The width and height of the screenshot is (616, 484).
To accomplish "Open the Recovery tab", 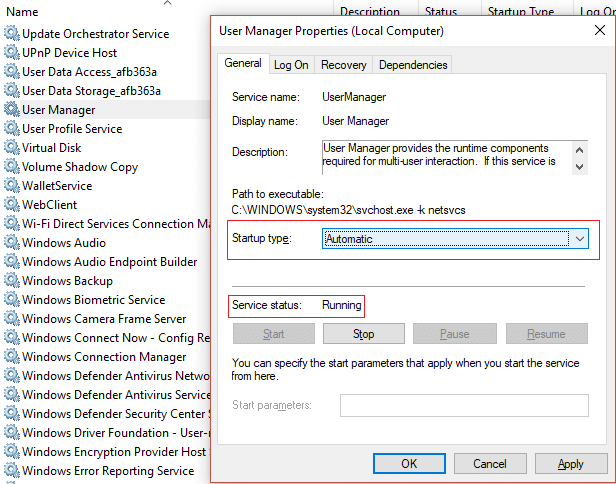I will tap(343, 65).
